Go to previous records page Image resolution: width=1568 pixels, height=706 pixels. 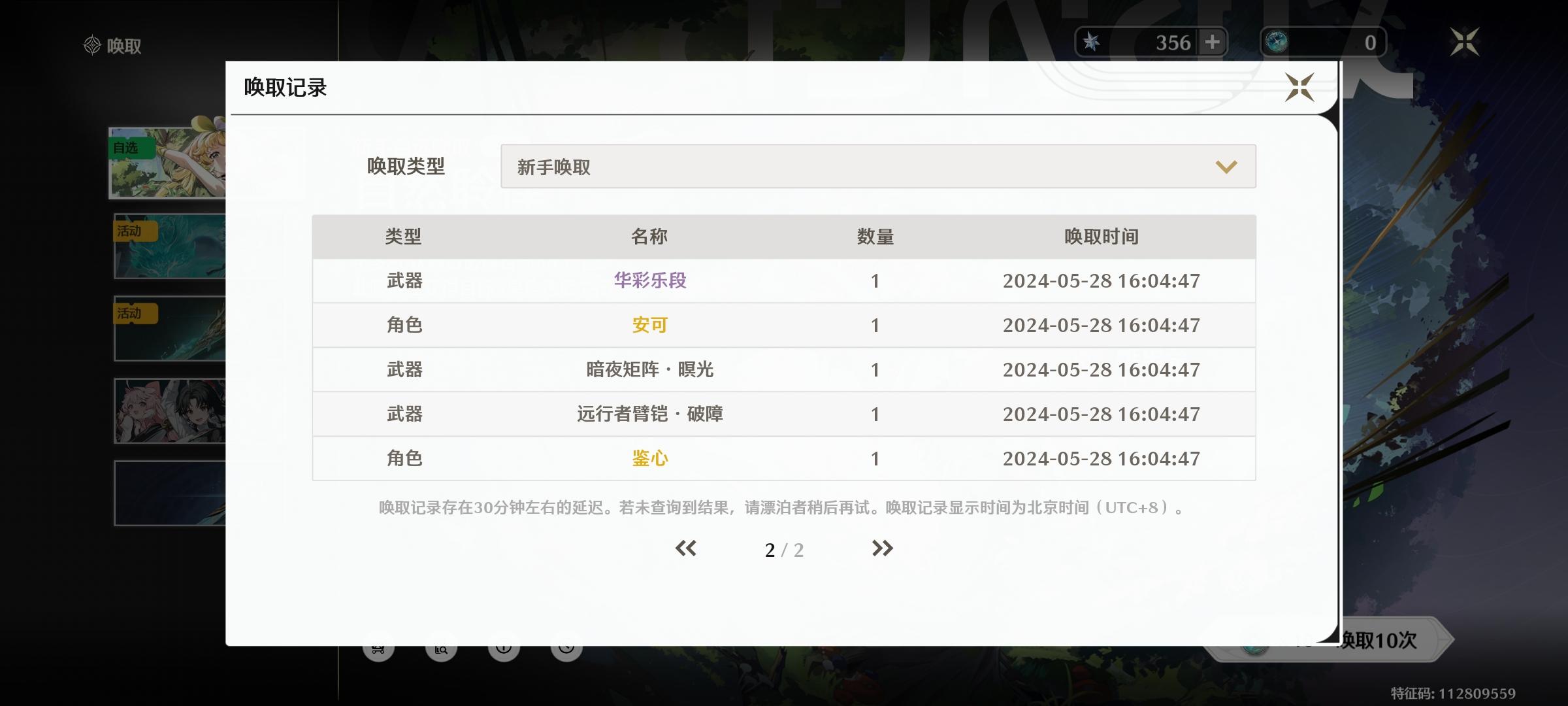tap(685, 548)
